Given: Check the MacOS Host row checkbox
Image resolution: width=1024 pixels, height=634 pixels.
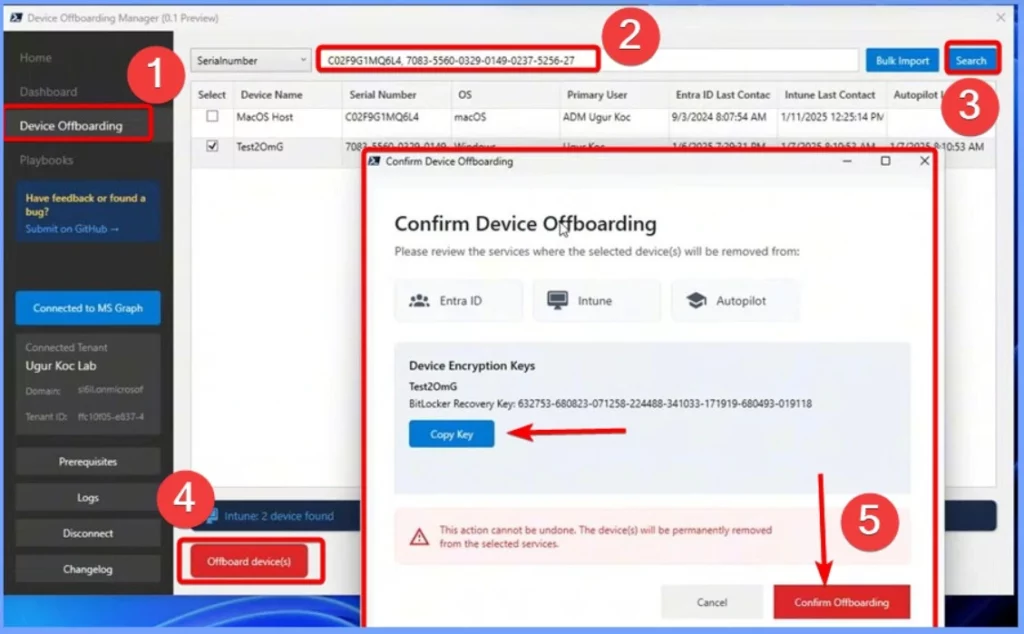Looking at the screenshot, I should tap(212, 116).
